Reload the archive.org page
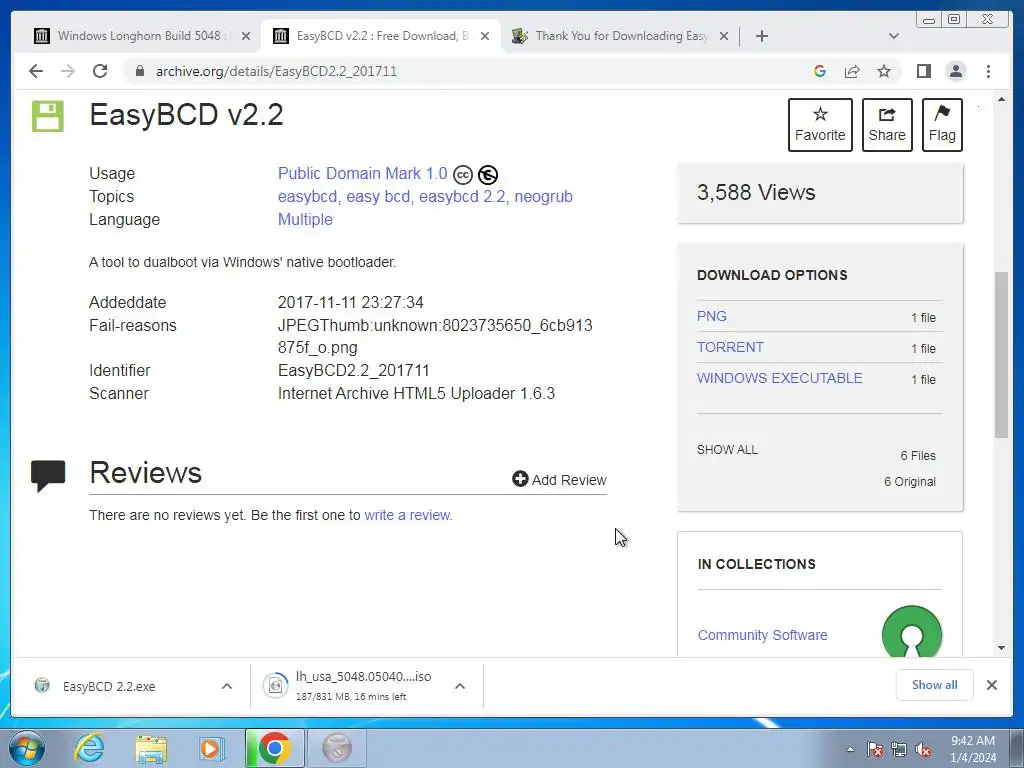1024x768 pixels. (x=100, y=71)
